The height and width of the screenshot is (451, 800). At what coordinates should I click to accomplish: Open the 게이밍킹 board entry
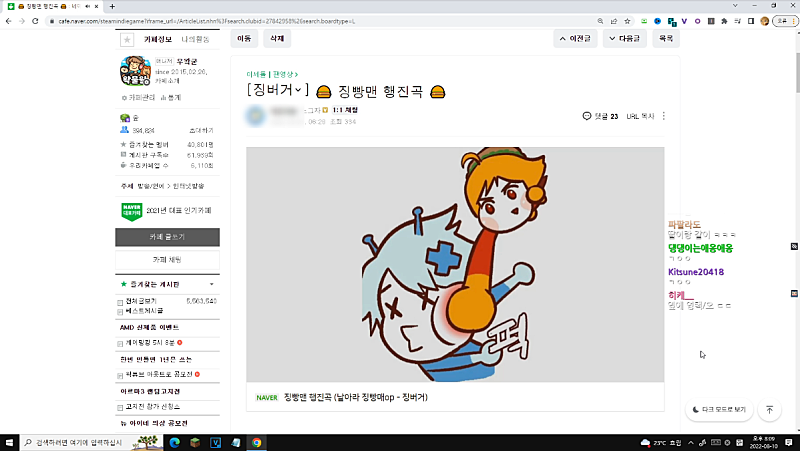click(x=150, y=343)
